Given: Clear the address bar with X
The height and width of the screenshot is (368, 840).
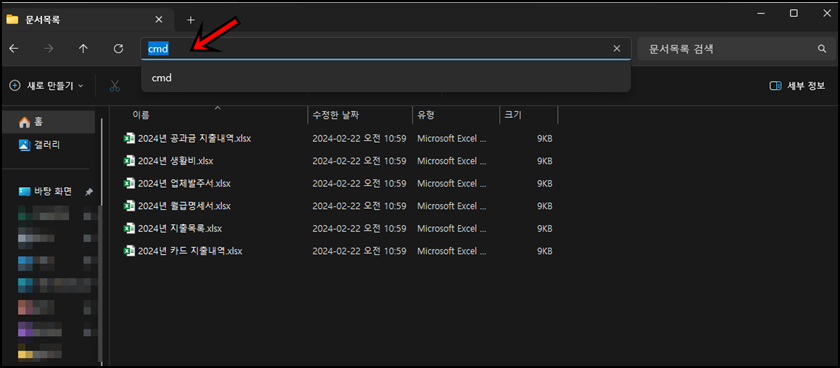Looking at the screenshot, I should [617, 49].
